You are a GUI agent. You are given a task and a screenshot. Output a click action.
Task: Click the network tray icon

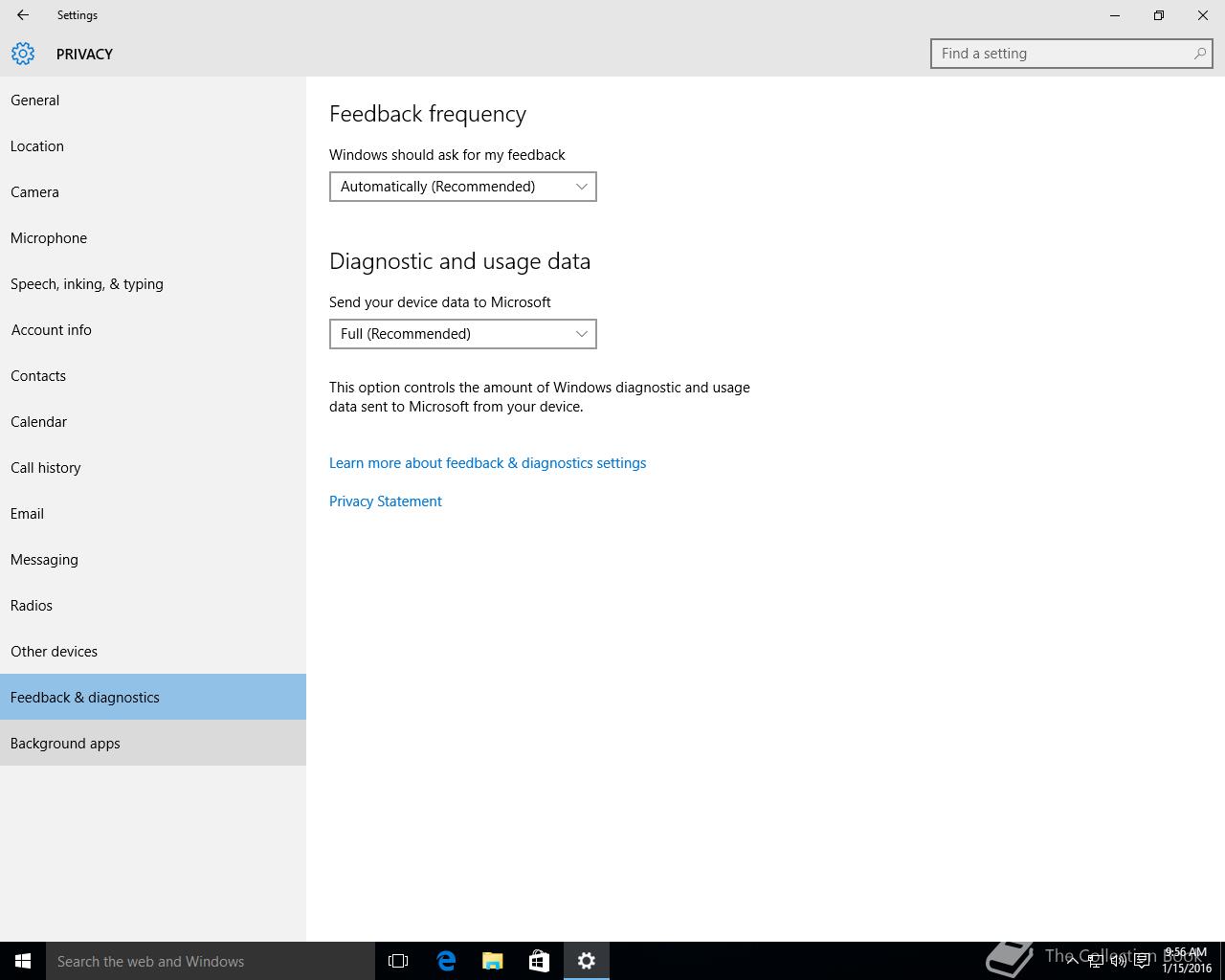tap(1096, 961)
